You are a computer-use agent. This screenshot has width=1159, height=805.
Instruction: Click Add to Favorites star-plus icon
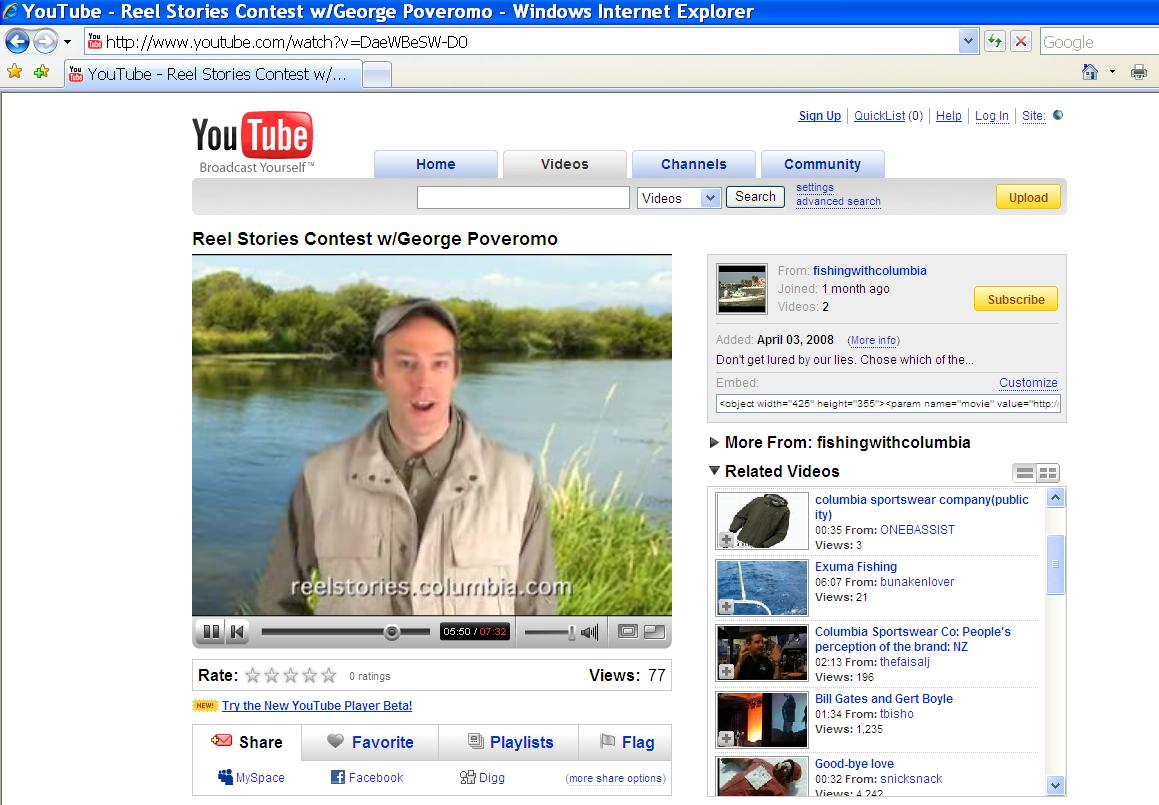click(41, 72)
